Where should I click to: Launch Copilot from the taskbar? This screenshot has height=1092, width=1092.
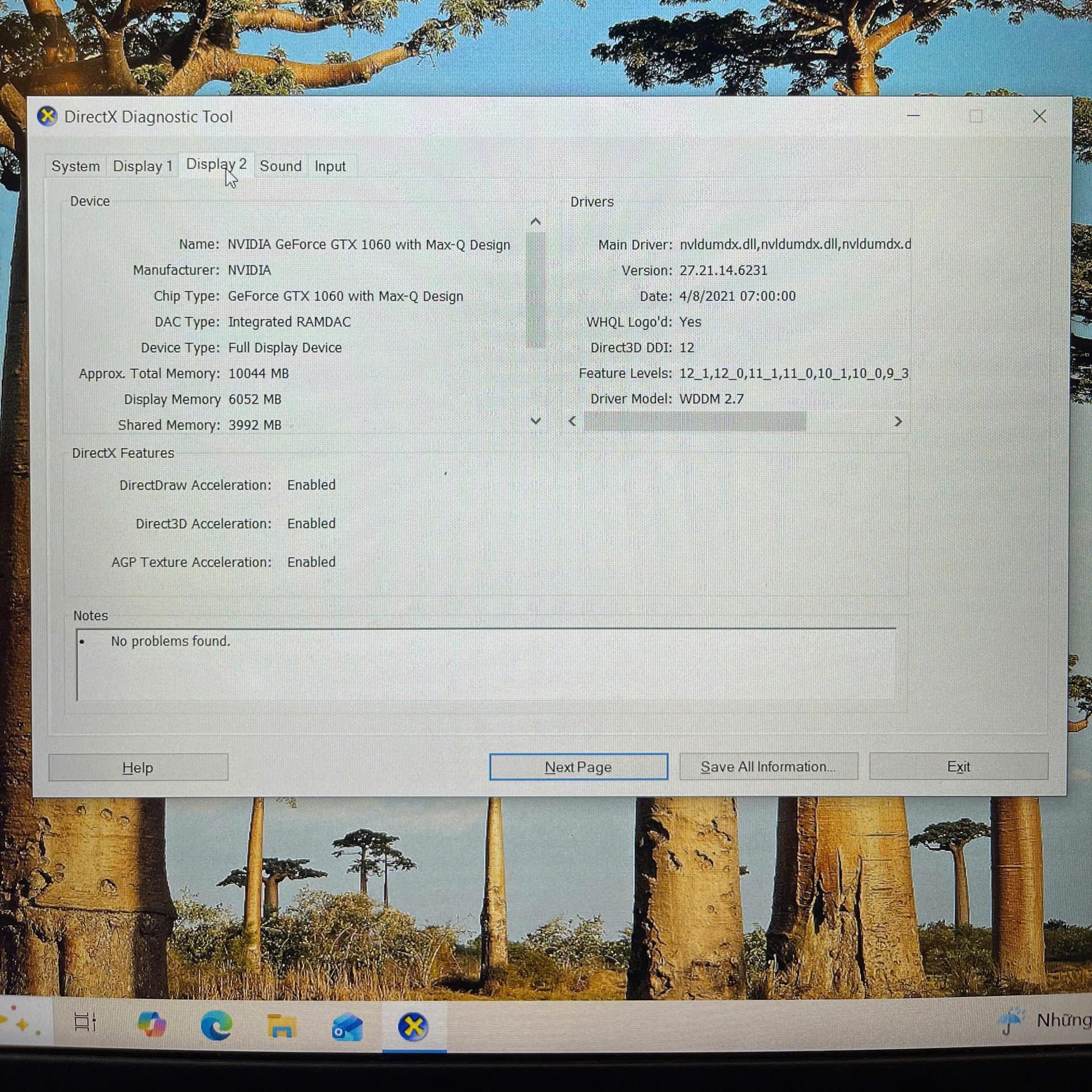click(x=151, y=1024)
